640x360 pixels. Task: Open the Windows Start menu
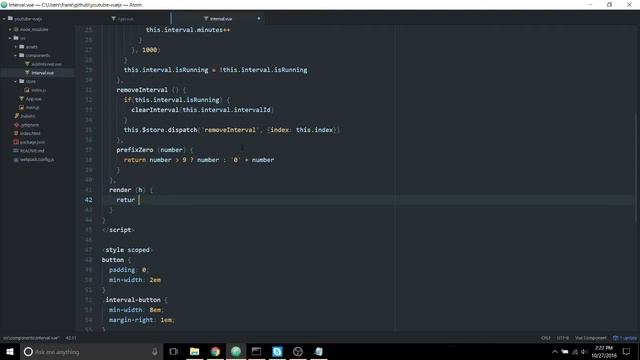tap(10, 351)
